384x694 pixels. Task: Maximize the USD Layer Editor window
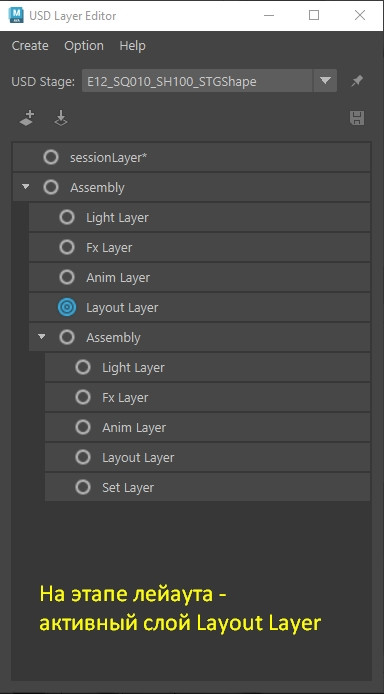tap(314, 15)
